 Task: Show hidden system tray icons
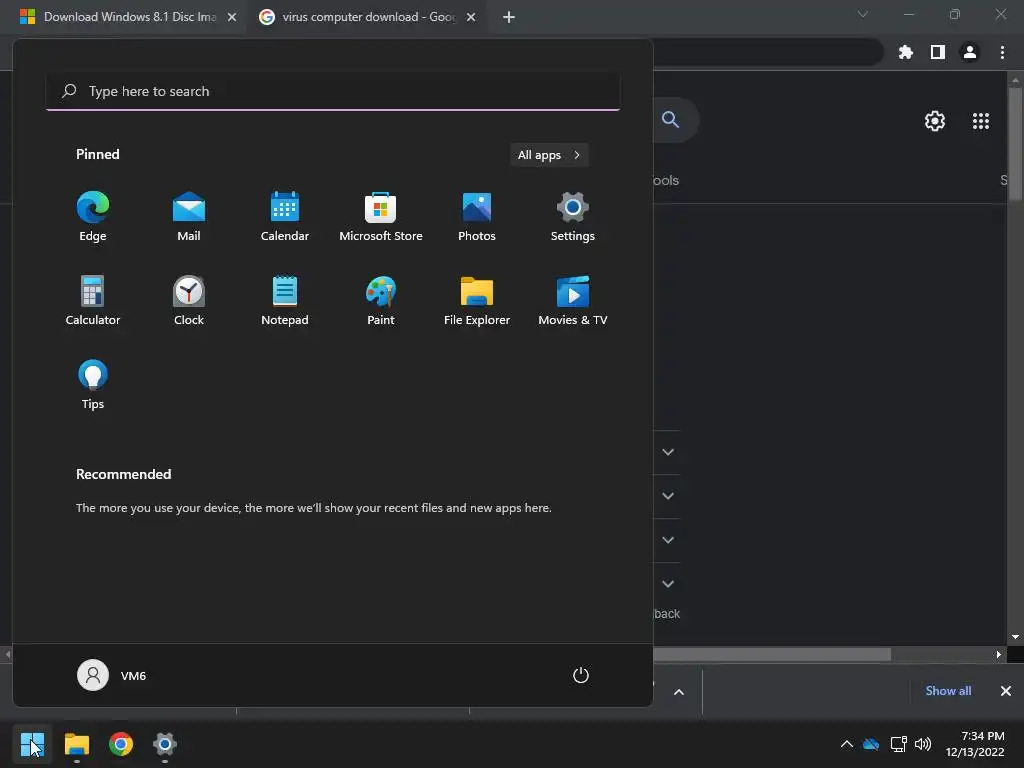click(846, 744)
